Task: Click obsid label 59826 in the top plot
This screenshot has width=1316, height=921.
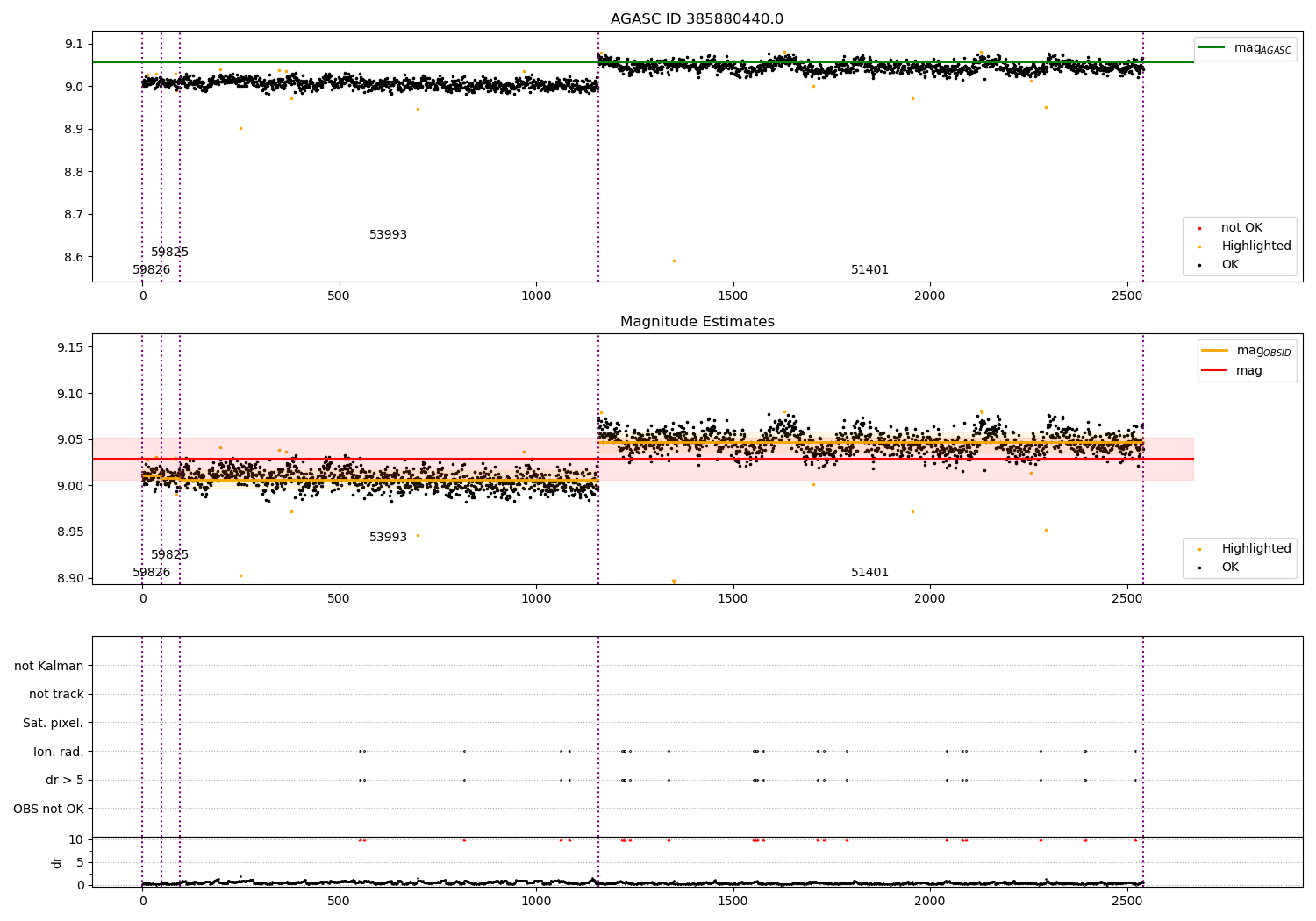Action: click(x=151, y=270)
